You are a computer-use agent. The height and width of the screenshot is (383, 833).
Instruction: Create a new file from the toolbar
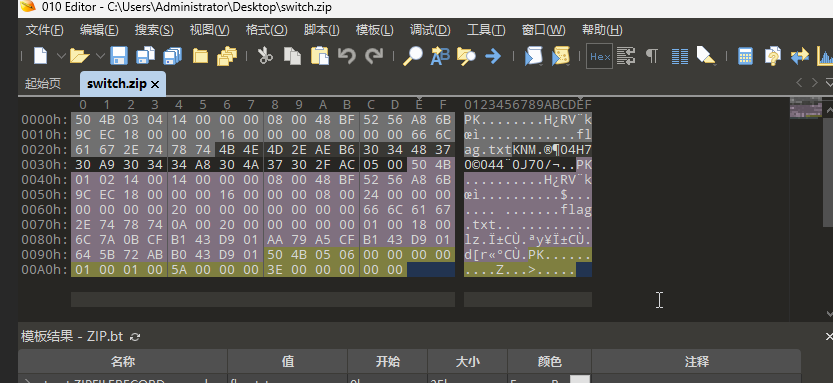pyautogui.click(x=41, y=56)
